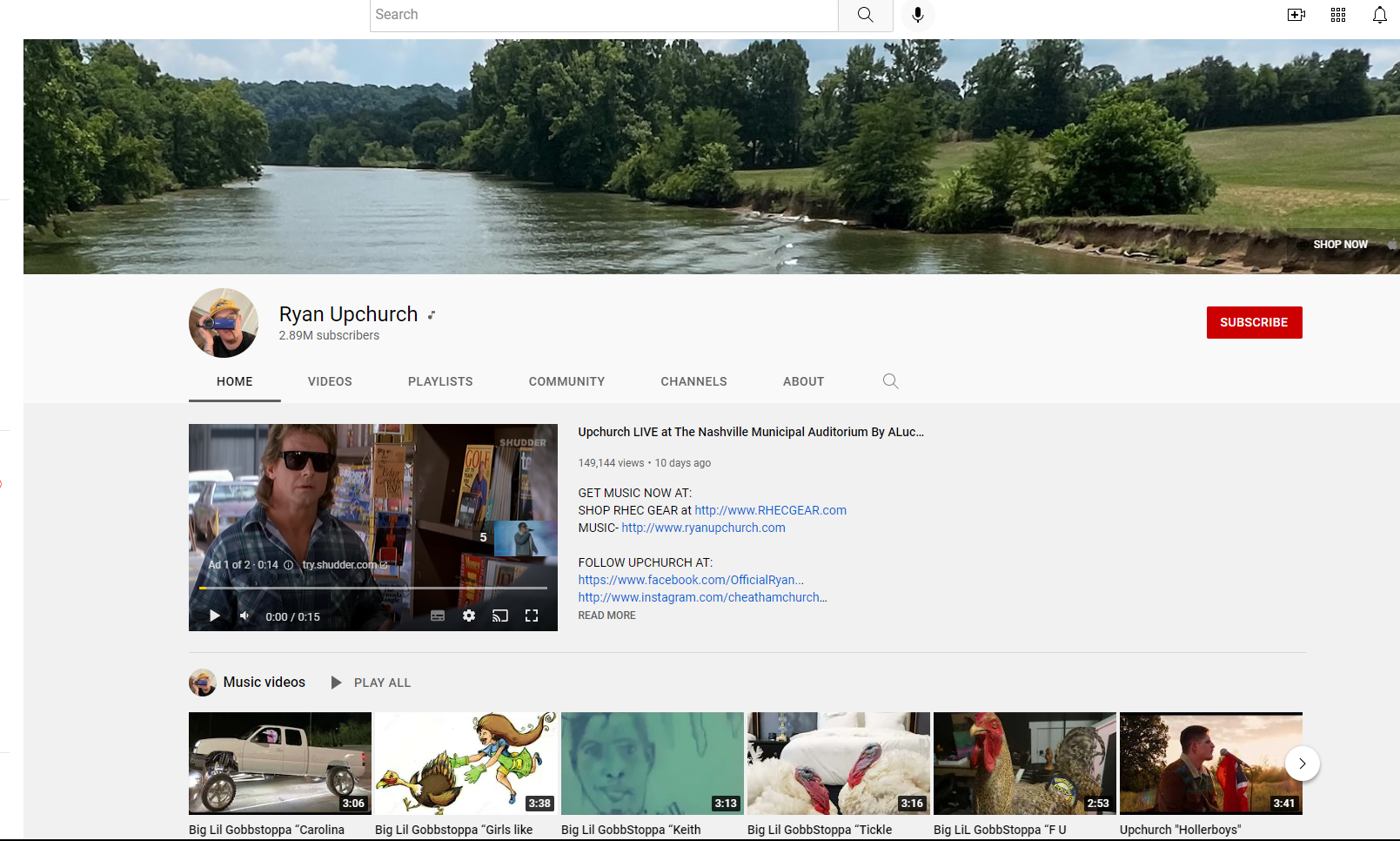Subscribe to Ryan Upchurch channel
Screen dimensions: 1400x841
1254,322
